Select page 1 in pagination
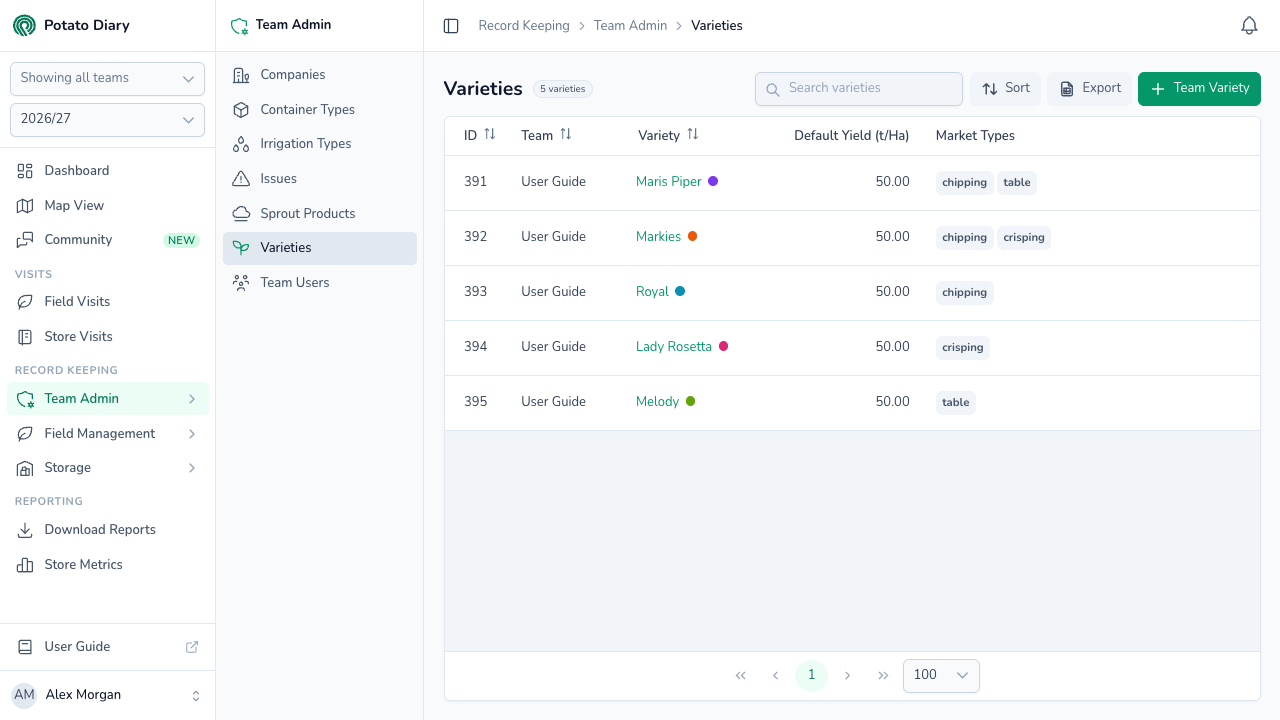The height and width of the screenshot is (720, 1280). coord(811,675)
